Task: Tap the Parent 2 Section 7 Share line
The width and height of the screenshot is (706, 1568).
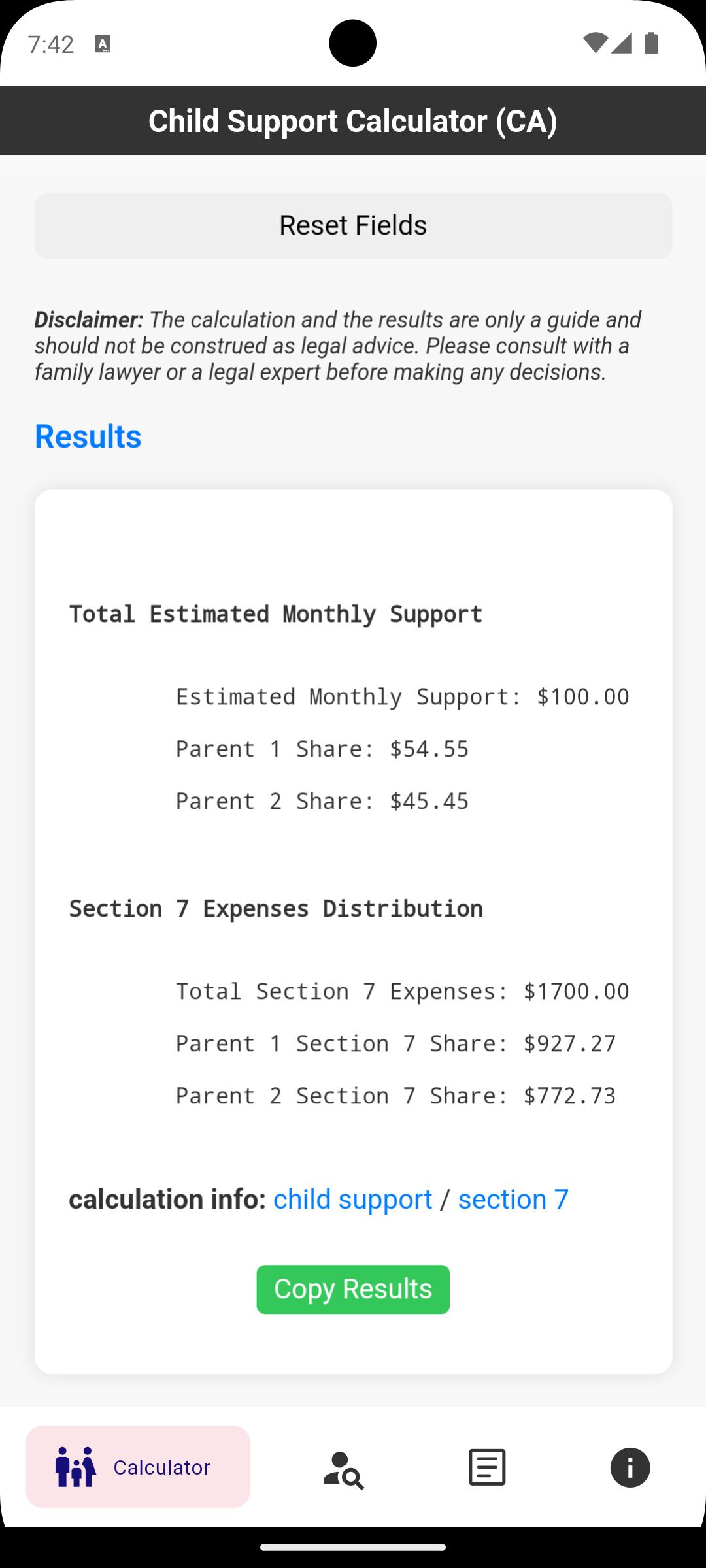Action: click(x=395, y=1096)
